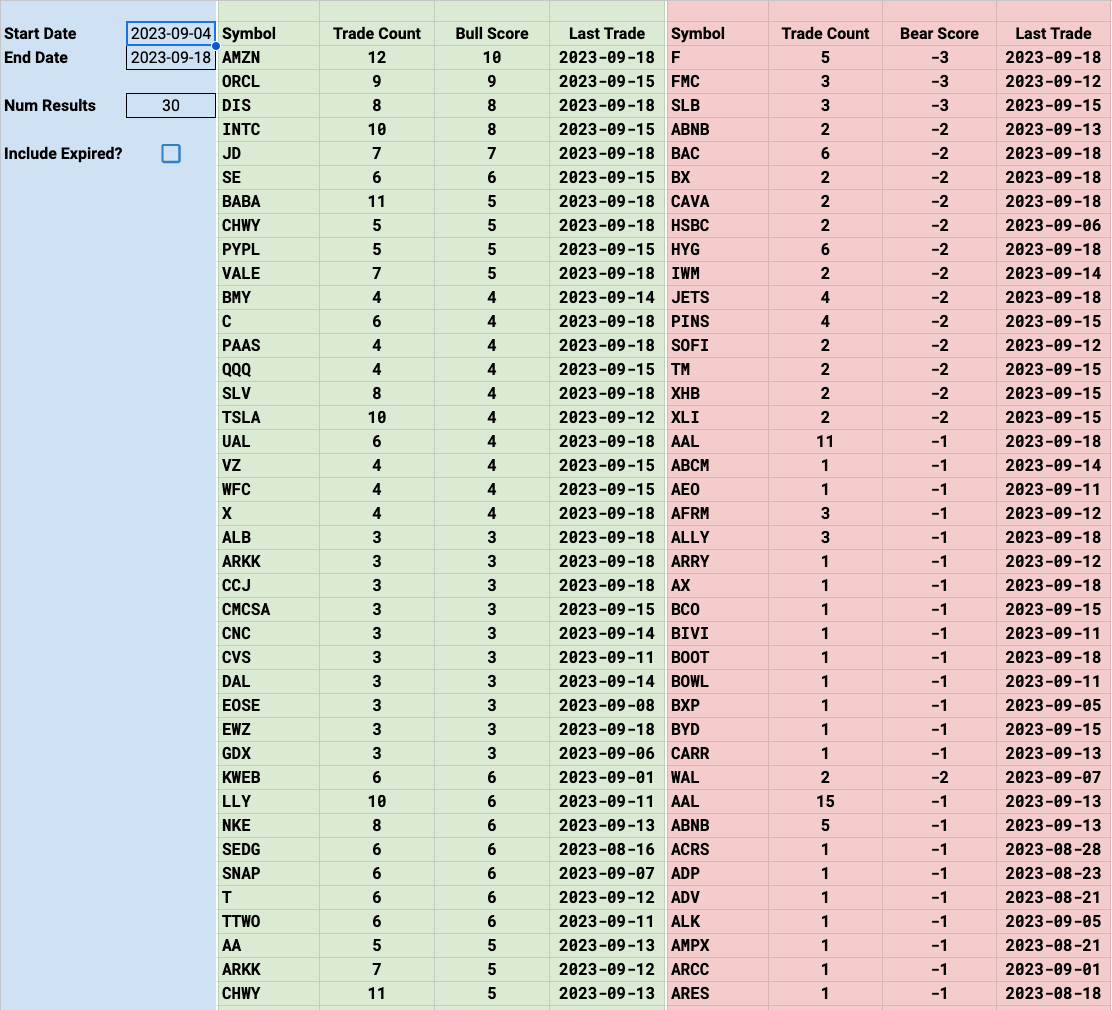The width and height of the screenshot is (1112, 1010).
Task: Select the PAAS symbol cell
Action: tap(269, 345)
